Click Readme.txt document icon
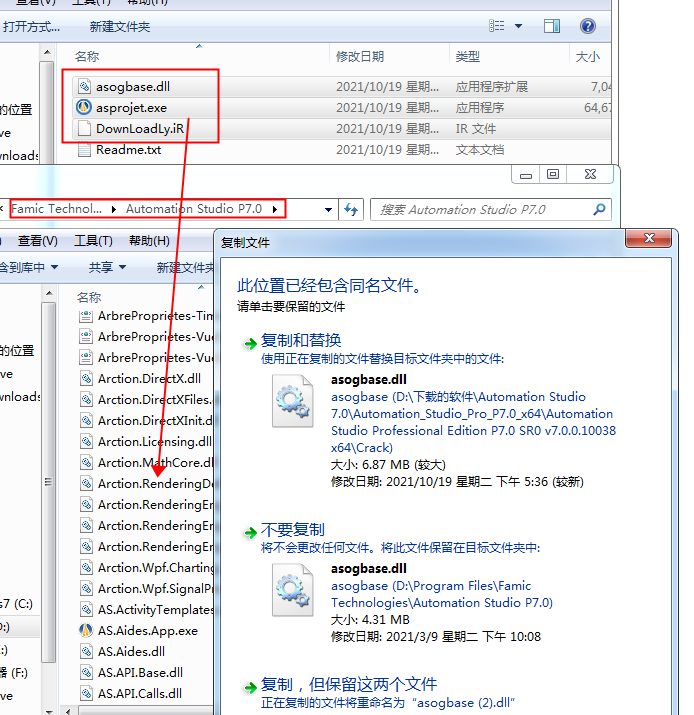The height and width of the screenshot is (715, 694). [84, 150]
